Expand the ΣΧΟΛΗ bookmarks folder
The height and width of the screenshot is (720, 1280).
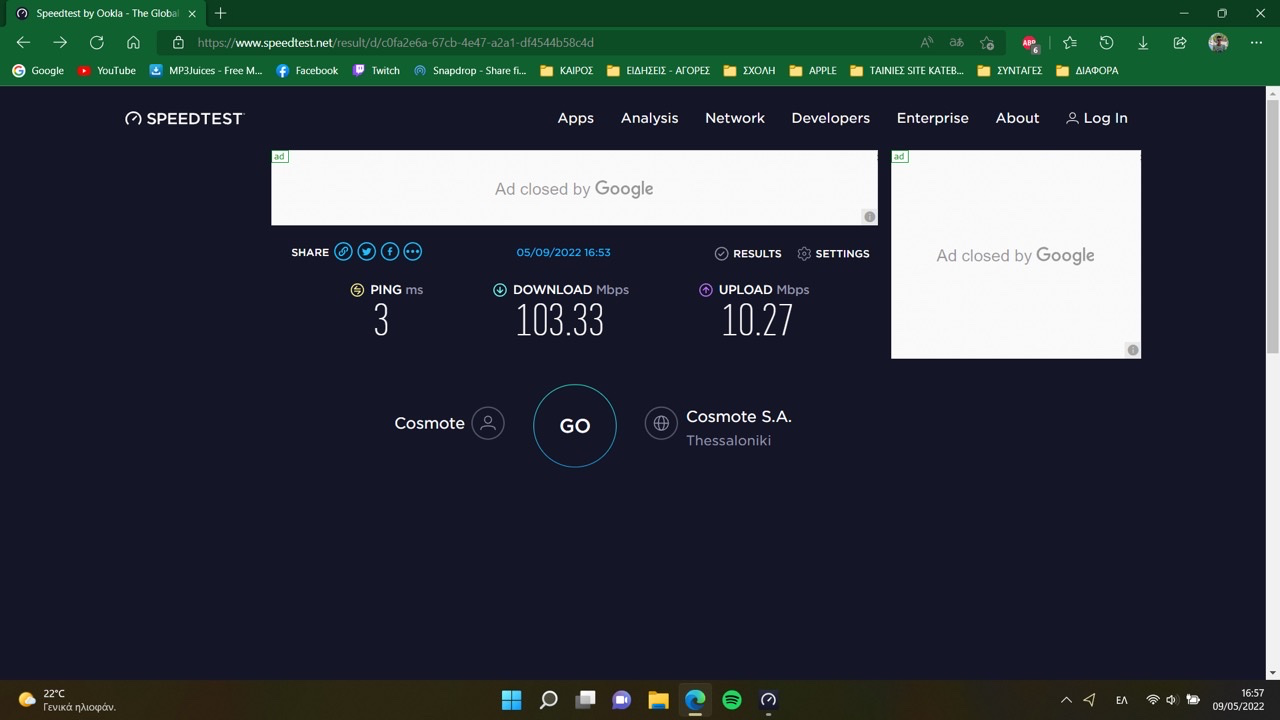tap(750, 71)
